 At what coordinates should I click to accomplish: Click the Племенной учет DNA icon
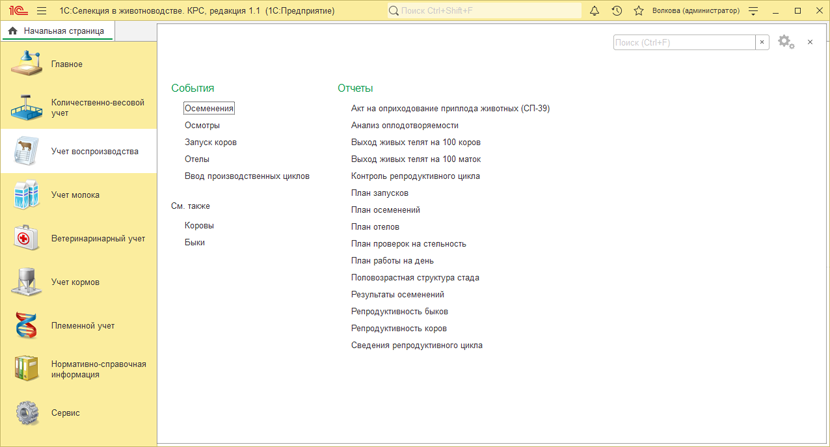27,326
